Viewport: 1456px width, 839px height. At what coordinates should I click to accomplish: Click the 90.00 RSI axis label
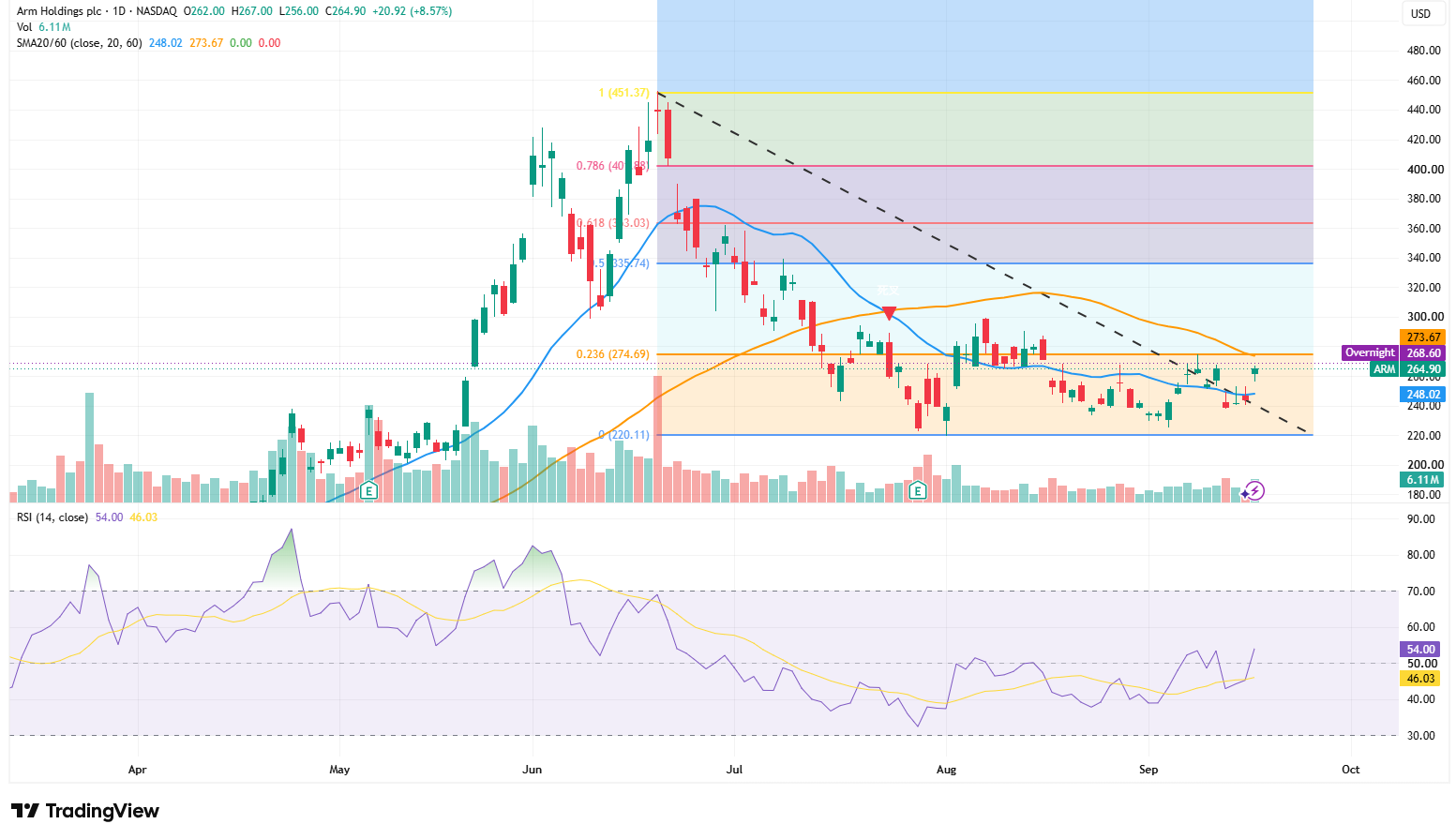coord(1421,519)
